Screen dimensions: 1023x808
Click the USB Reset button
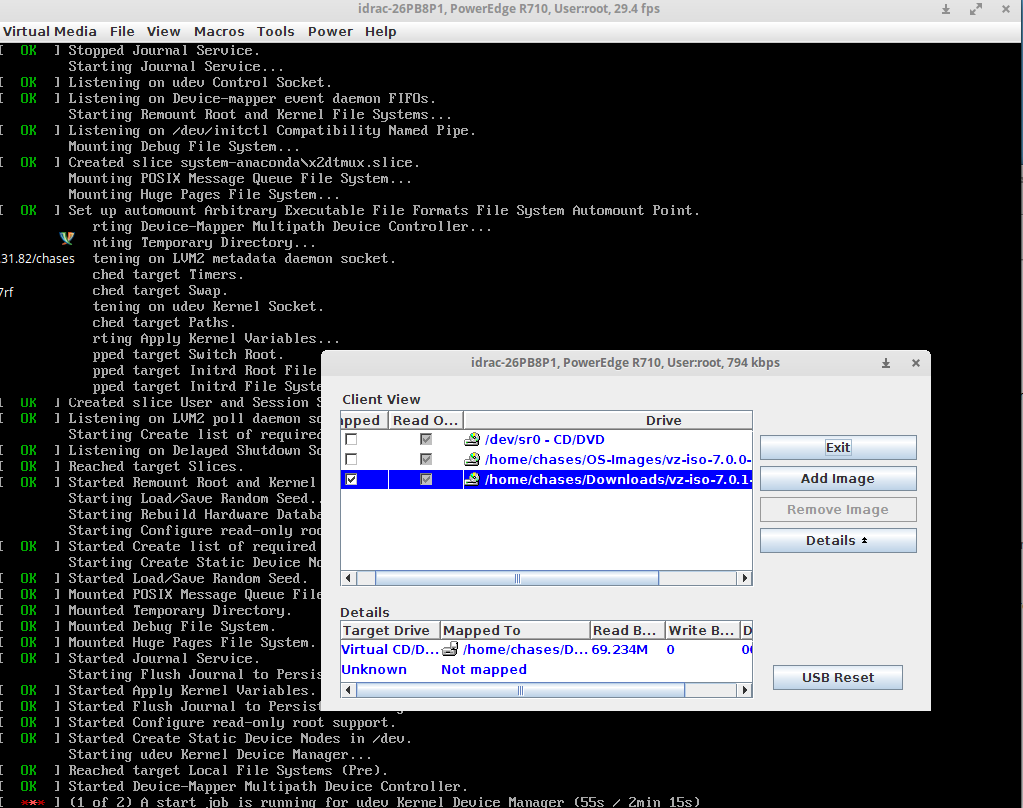pos(838,678)
